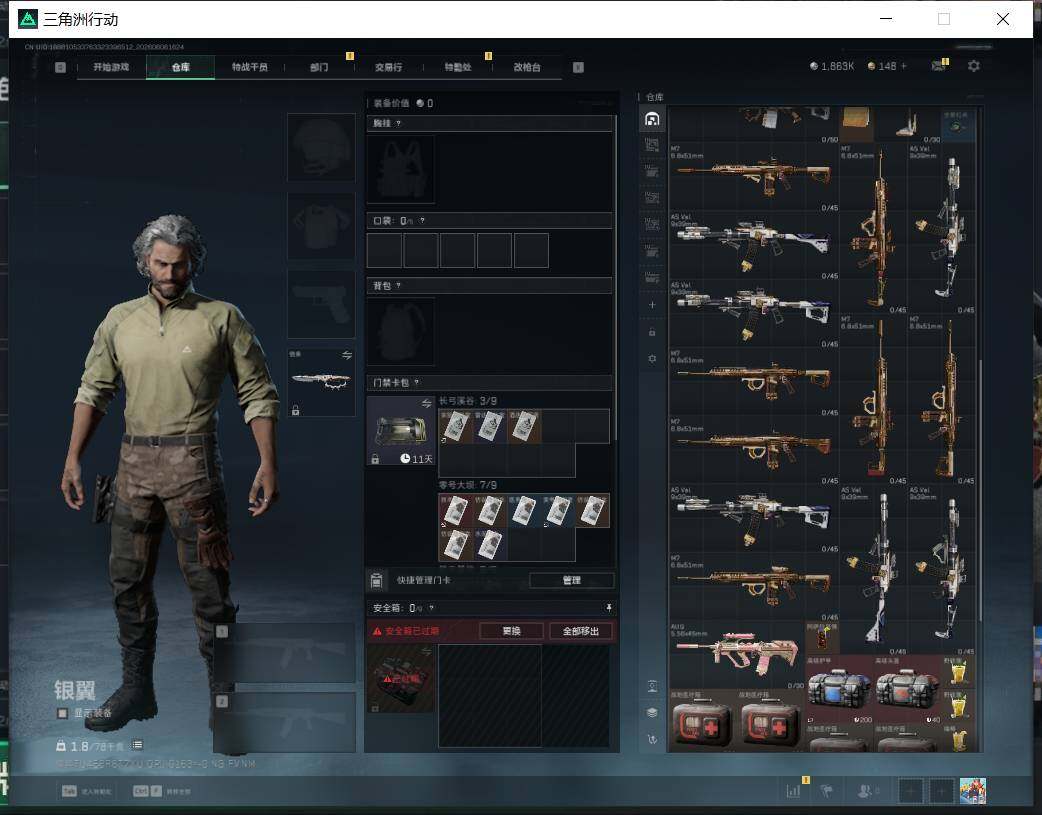Select the melee knife slot
Viewport: 1042px width, 815px height.
[x=321, y=382]
